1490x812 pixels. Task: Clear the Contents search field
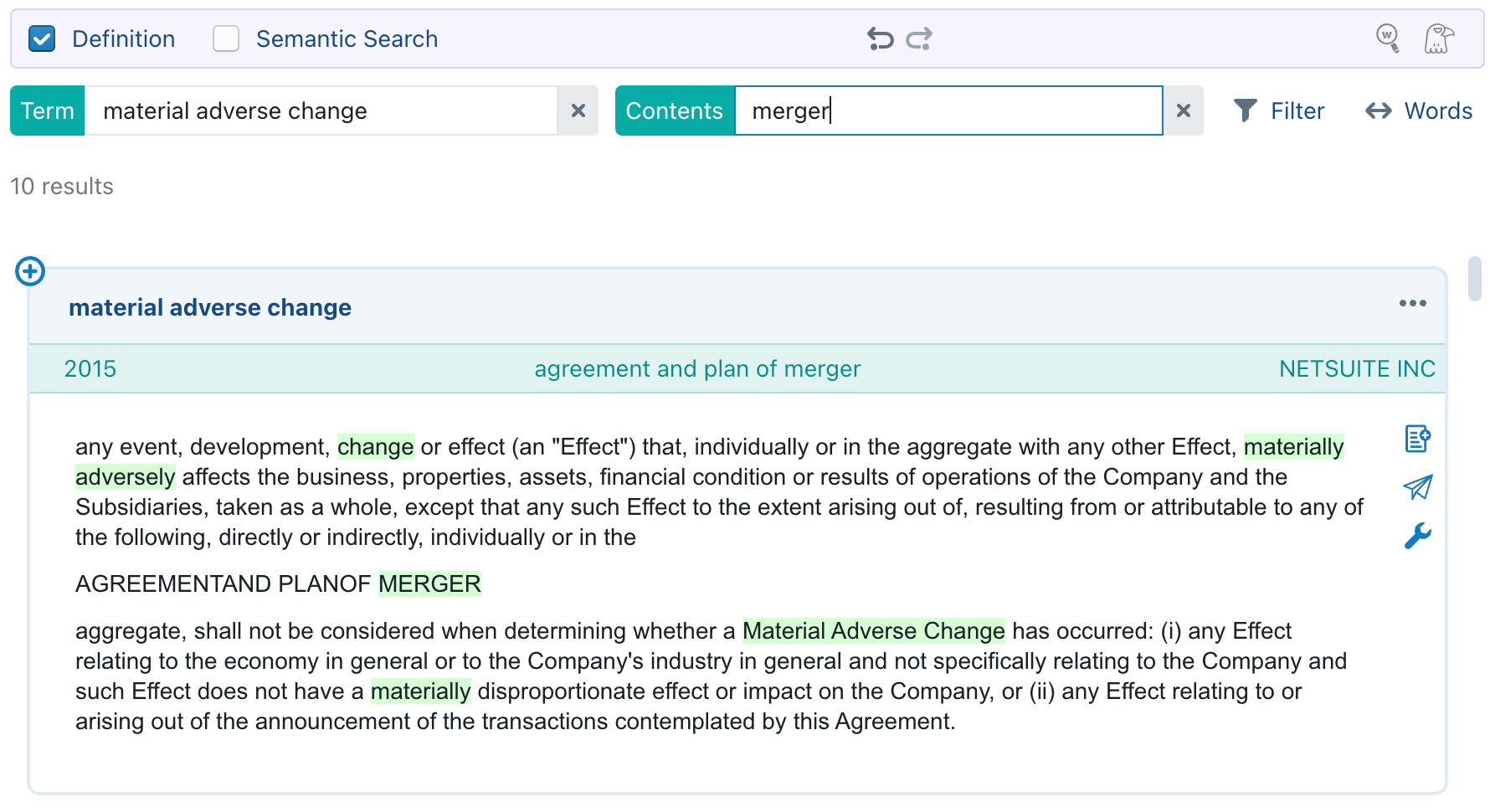click(x=1183, y=110)
